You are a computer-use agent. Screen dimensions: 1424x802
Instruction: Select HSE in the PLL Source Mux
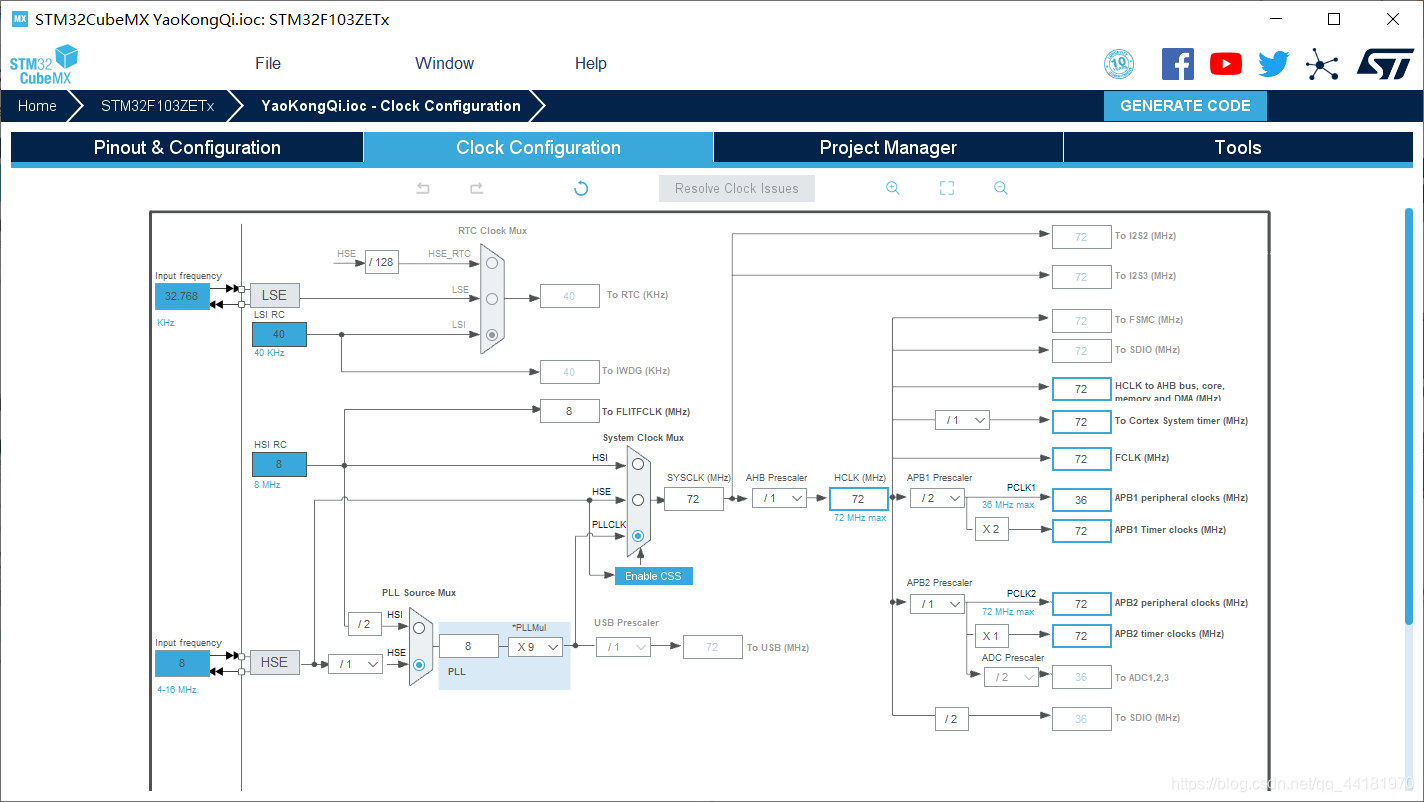[x=419, y=664]
